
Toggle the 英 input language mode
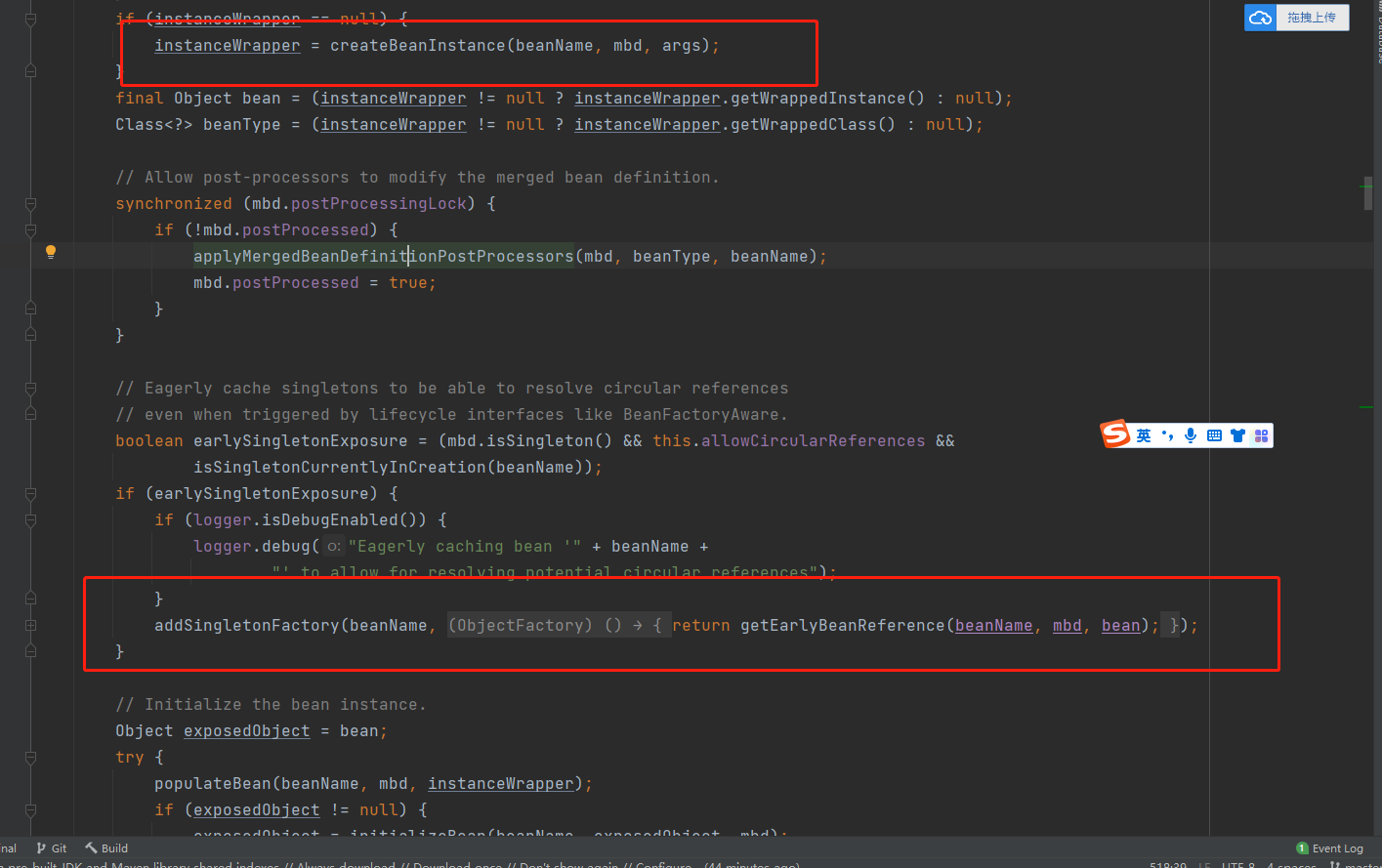tap(1144, 435)
